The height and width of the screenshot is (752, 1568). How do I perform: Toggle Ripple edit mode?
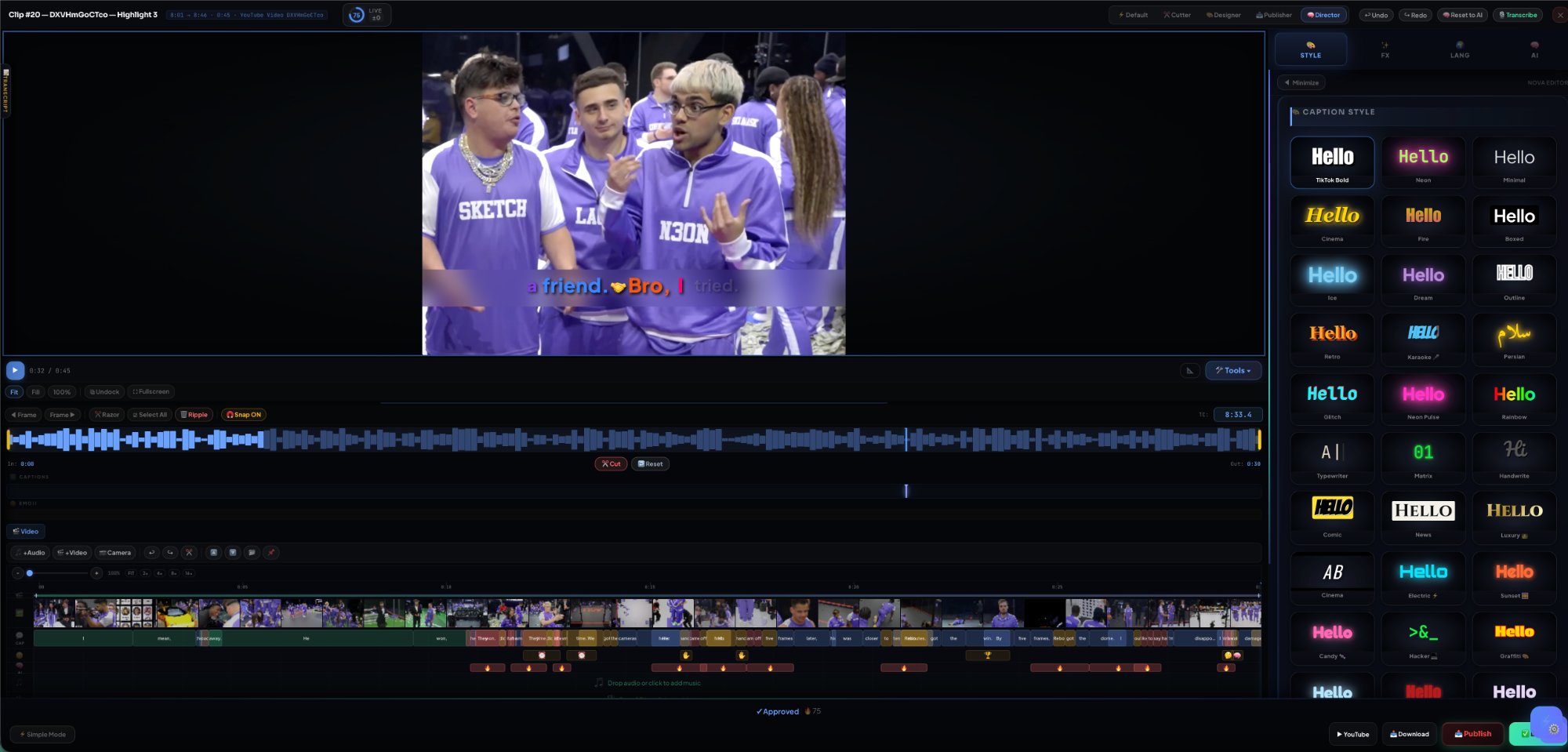coord(194,415)
